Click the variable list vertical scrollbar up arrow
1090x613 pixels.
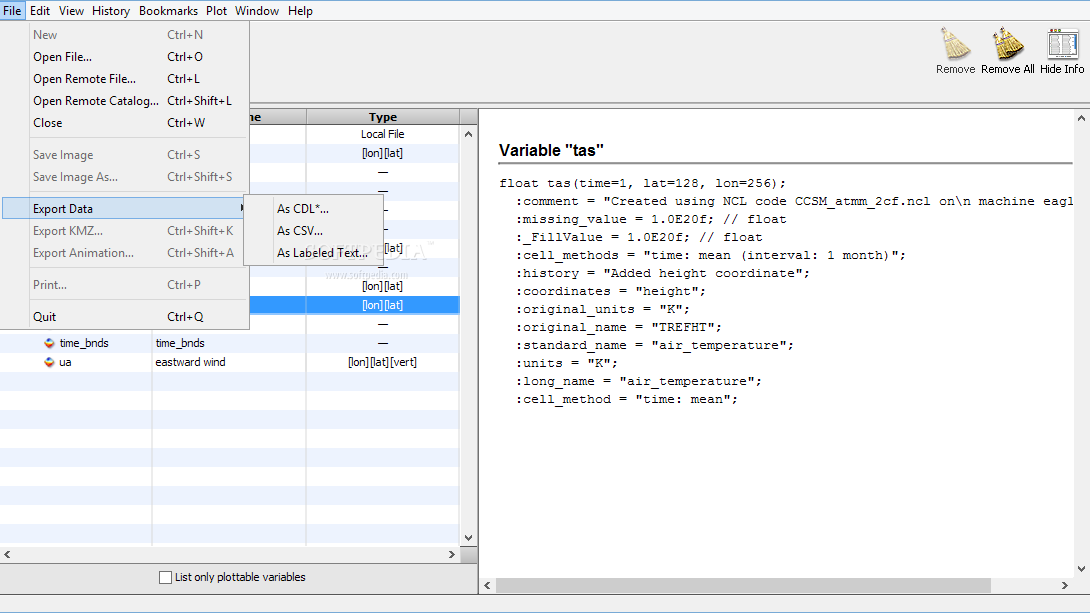pos(469,134)
